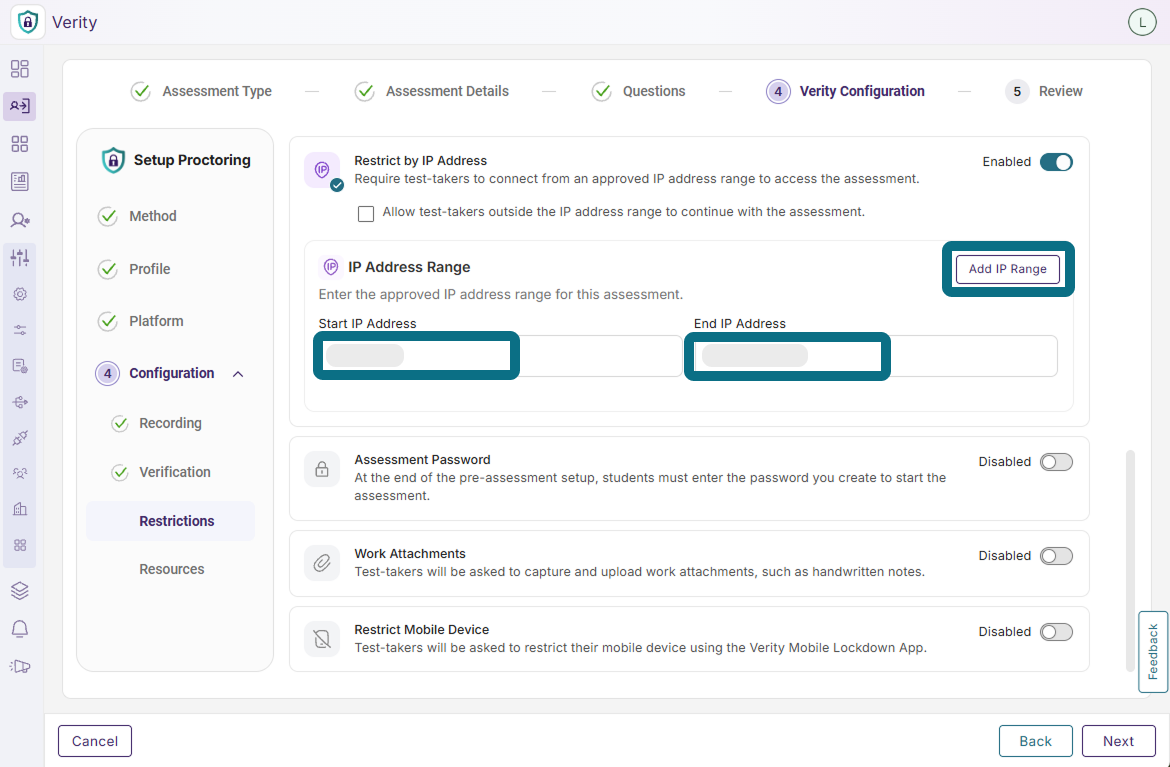1170x767 pixels.
Task: Click the Verity shield logo in header
Action: 28,22
